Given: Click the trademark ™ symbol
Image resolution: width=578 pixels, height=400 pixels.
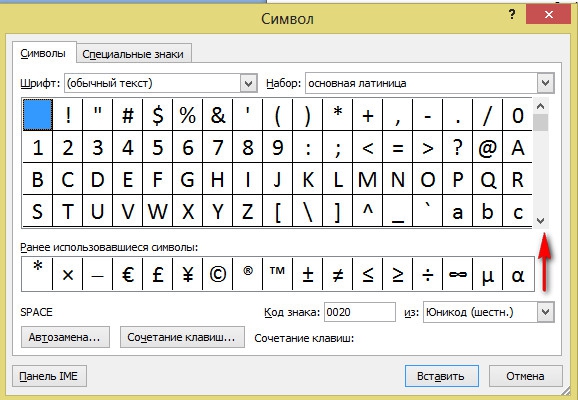Looking at the screenshot, I should (x=278, y=274).
